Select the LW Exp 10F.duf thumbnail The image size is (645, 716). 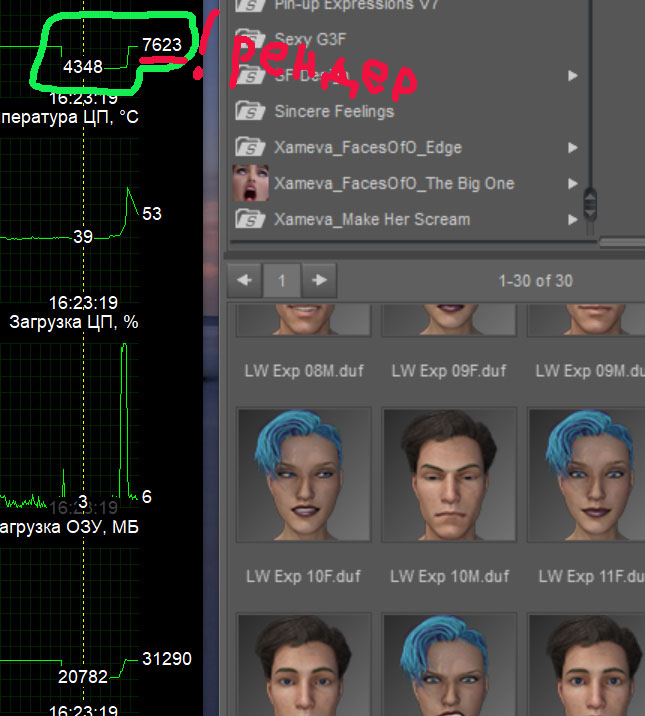point(303,475)
